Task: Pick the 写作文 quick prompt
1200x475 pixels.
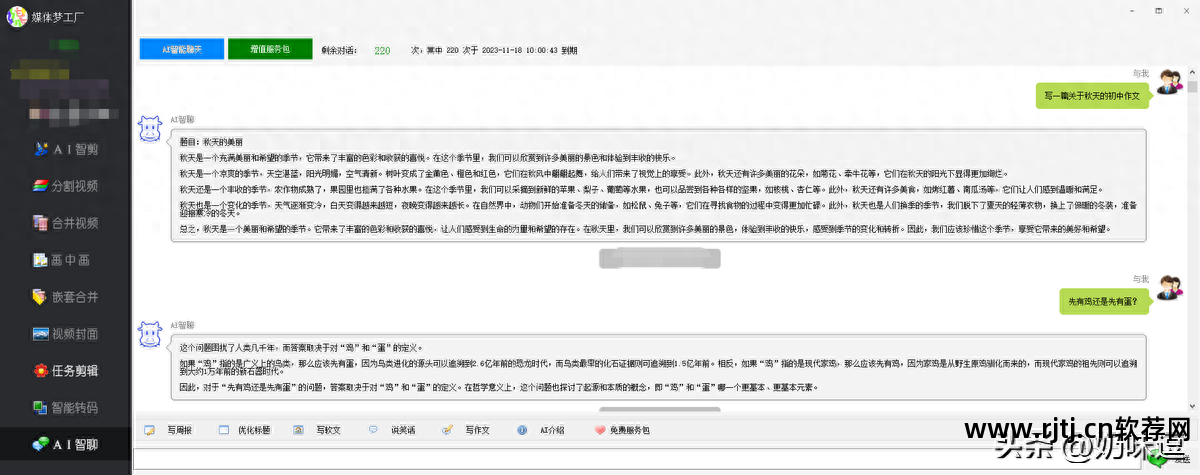Action: tap(466, 430)
